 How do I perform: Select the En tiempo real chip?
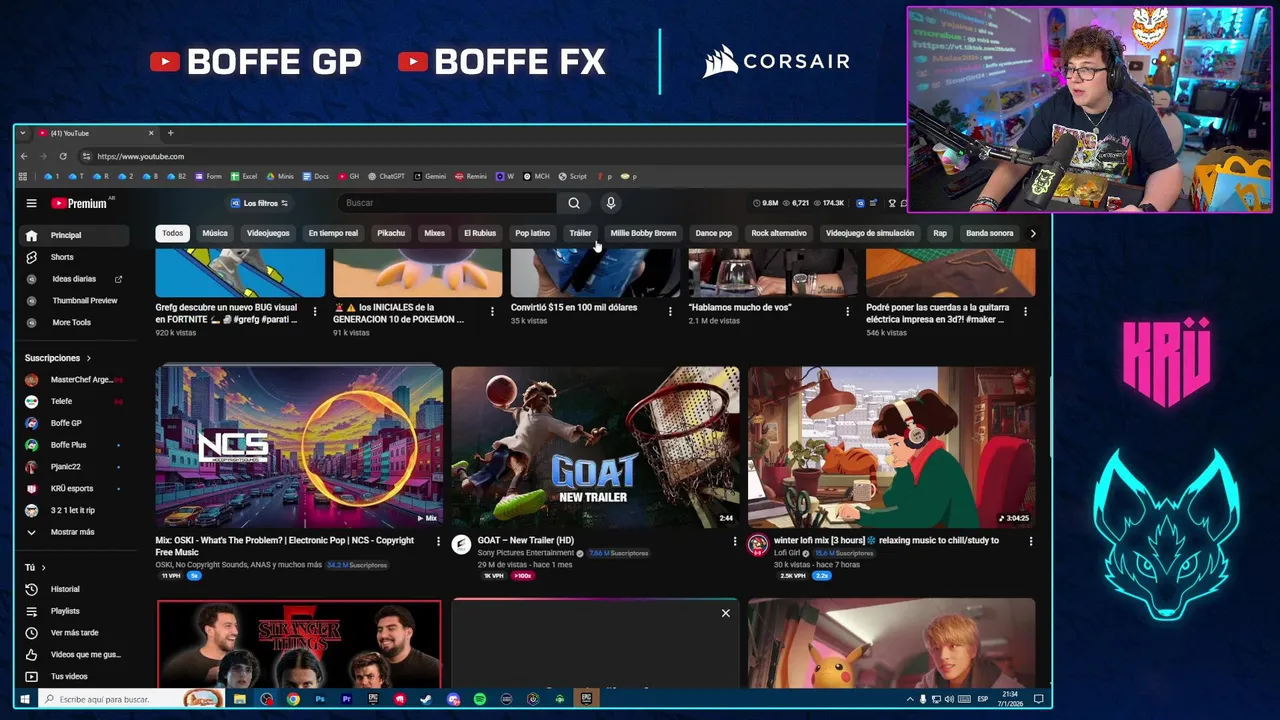(333, 233)
